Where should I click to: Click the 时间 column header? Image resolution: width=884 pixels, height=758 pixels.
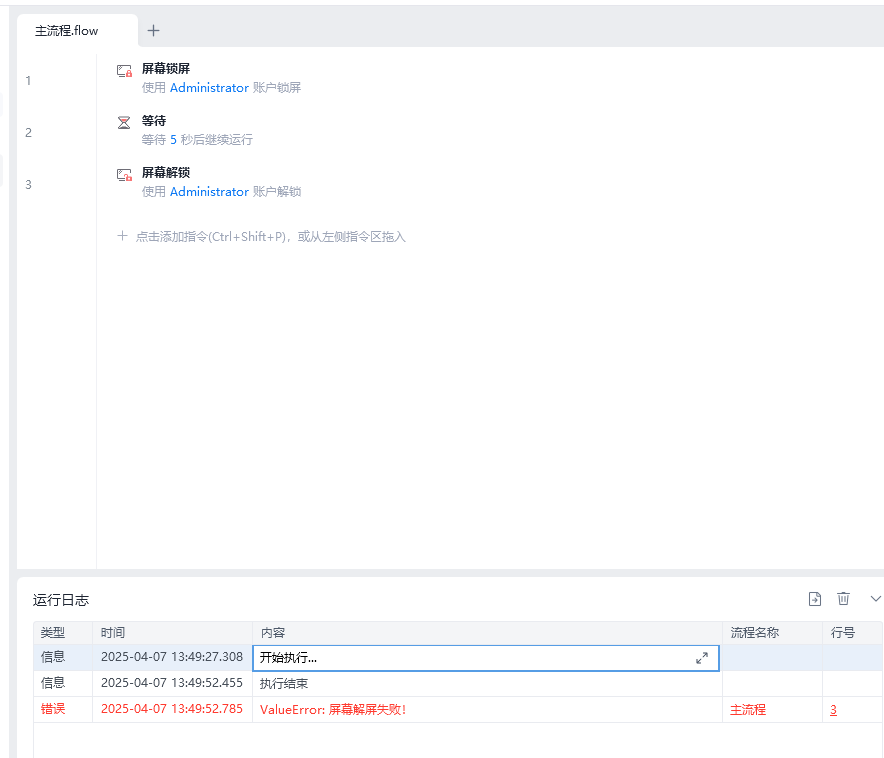pyautogui.click(x=113, y=633)
